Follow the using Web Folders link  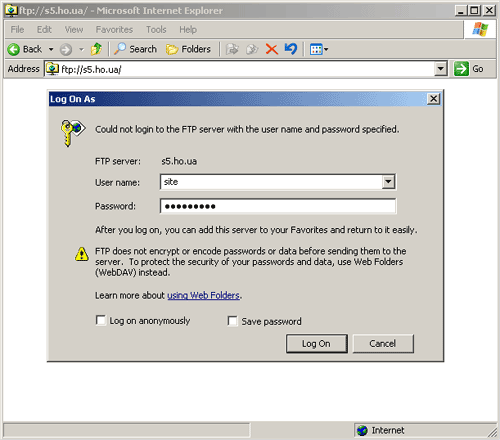click(x=203, y=295)
